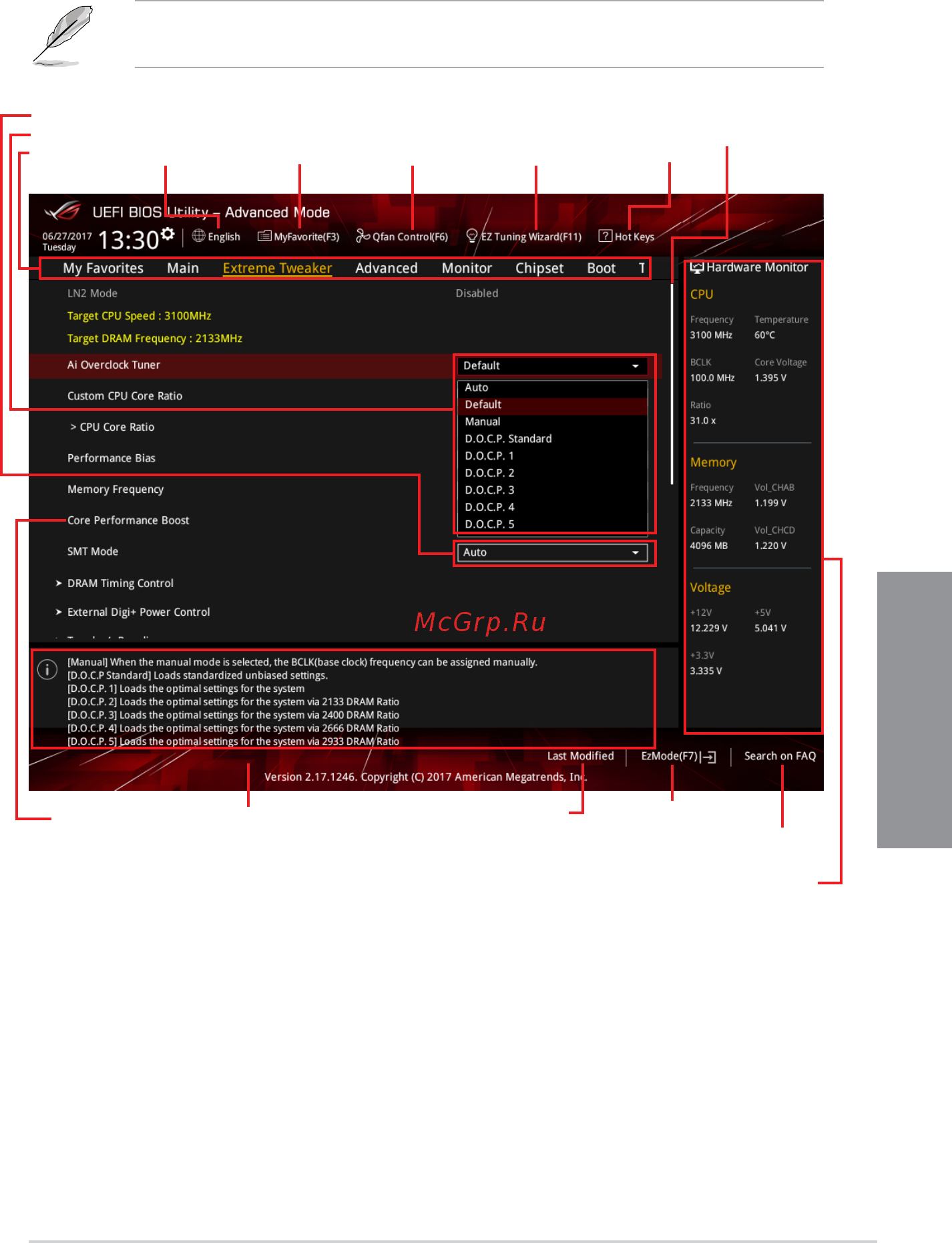
Task: Switch to EzMode(F7)
Action: tap(678, 756)
